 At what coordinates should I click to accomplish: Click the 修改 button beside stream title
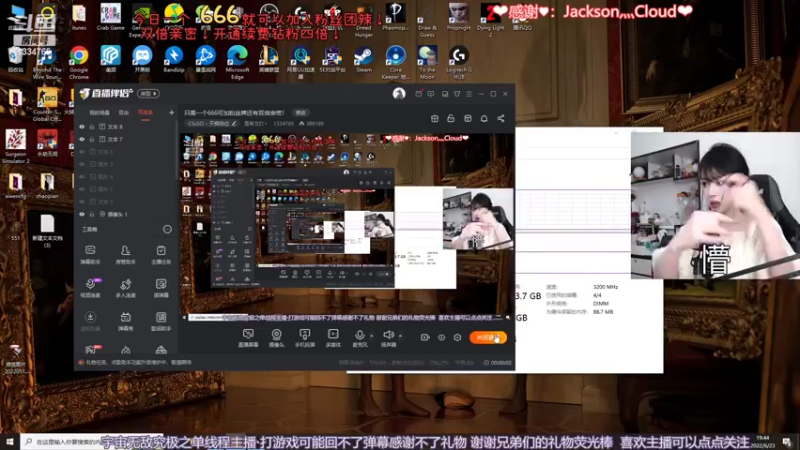[x=301, y=112]
